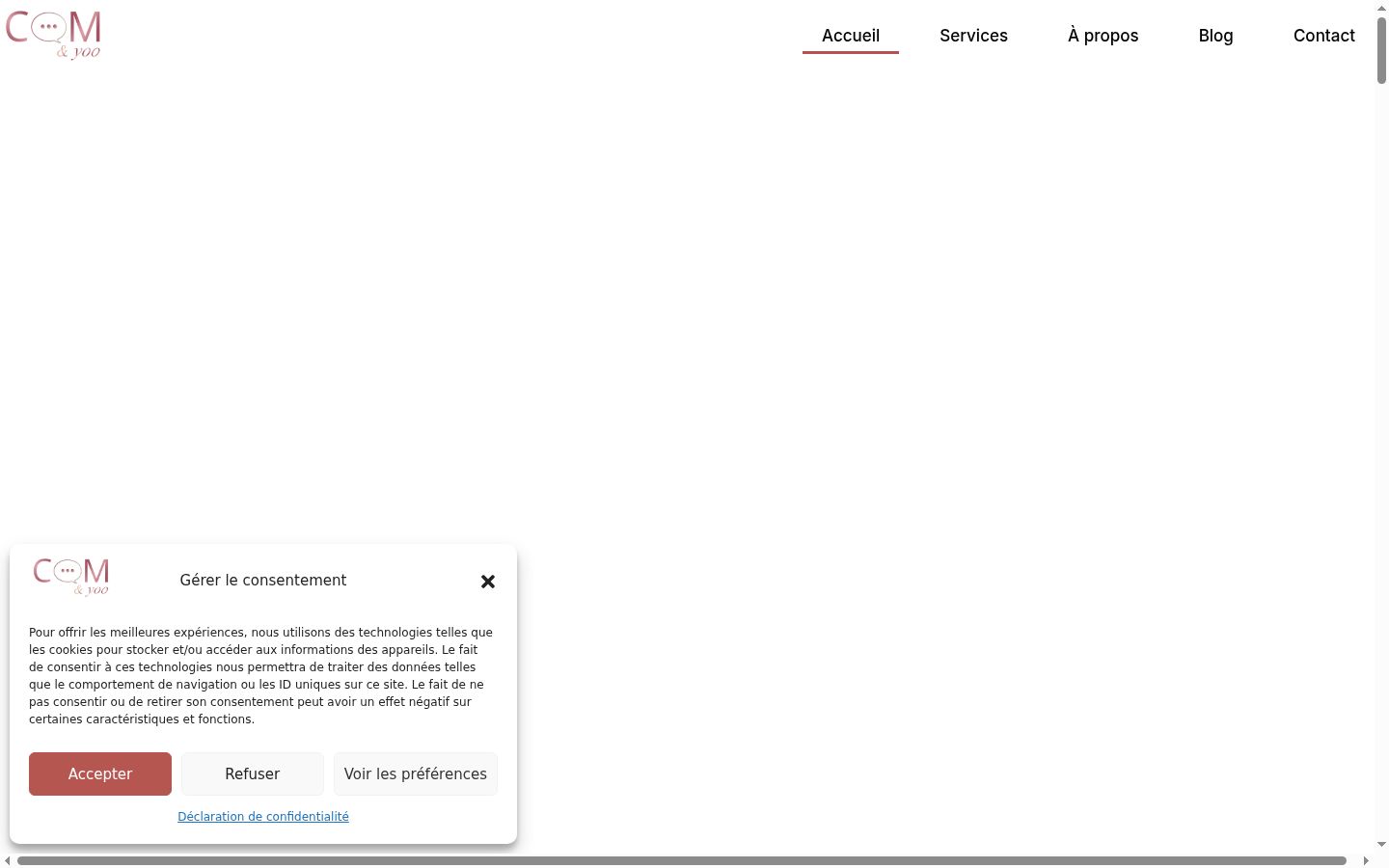Accept cookies with the Accepter button
This screenshot has width=1389, height=868.
pyautogui.click(x=100, y=773)
